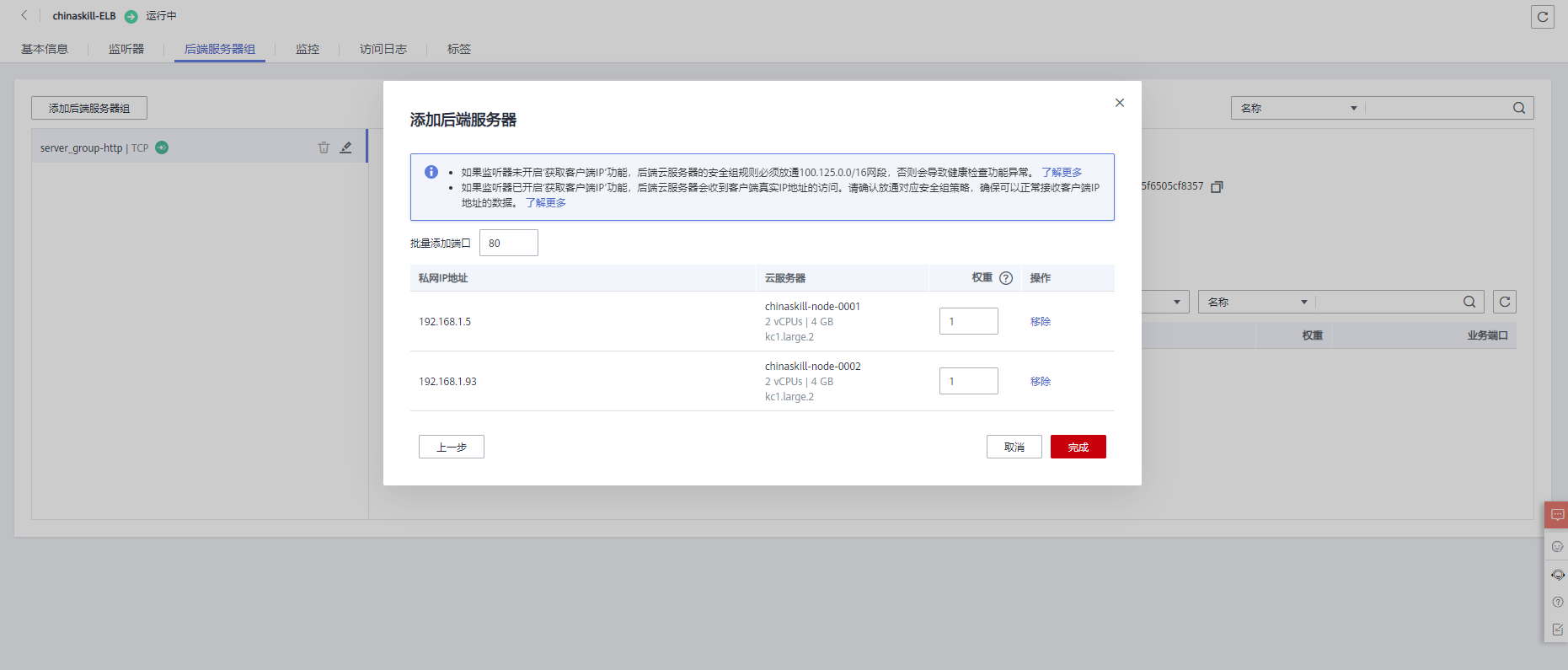Switch to the 监听器 tab

tap(126, 49)
